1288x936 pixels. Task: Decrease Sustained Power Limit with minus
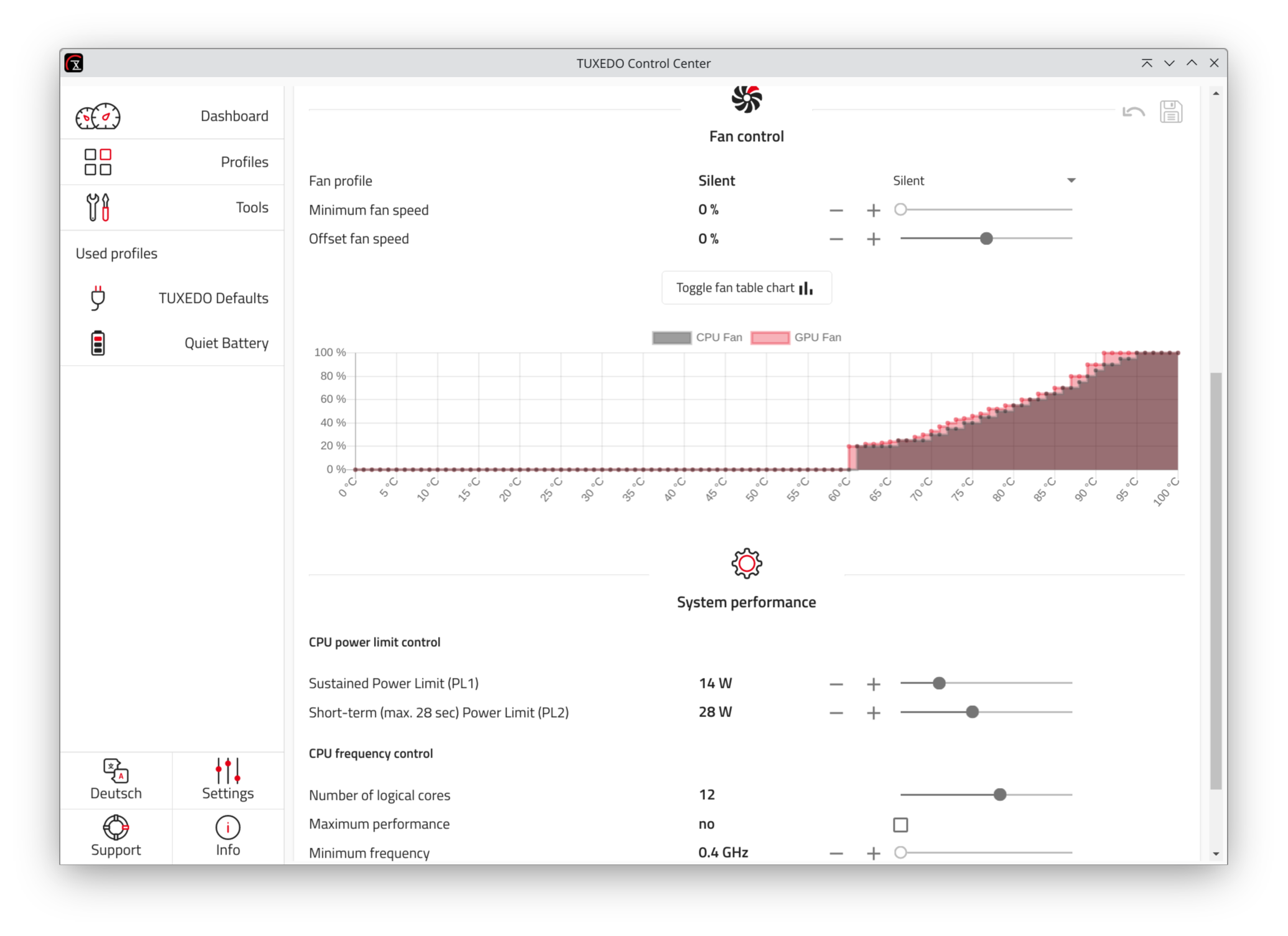836,684
